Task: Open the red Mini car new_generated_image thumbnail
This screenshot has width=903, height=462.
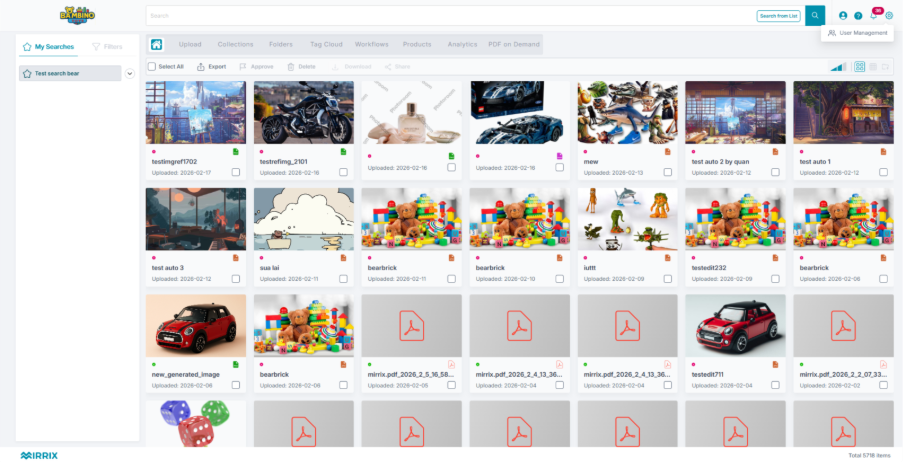Action: 196,325
